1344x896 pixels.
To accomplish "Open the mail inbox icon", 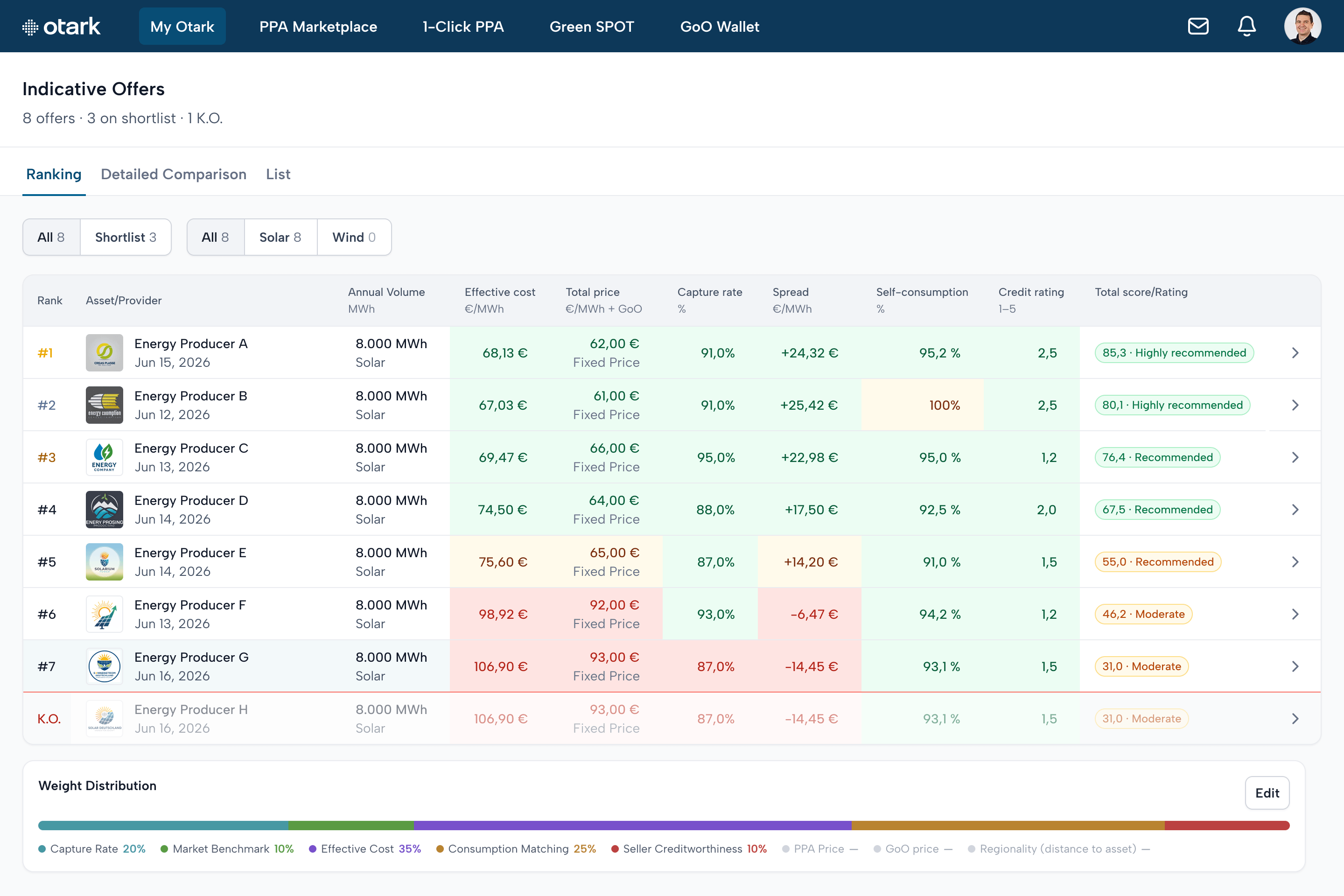I will coord(1198,26).
